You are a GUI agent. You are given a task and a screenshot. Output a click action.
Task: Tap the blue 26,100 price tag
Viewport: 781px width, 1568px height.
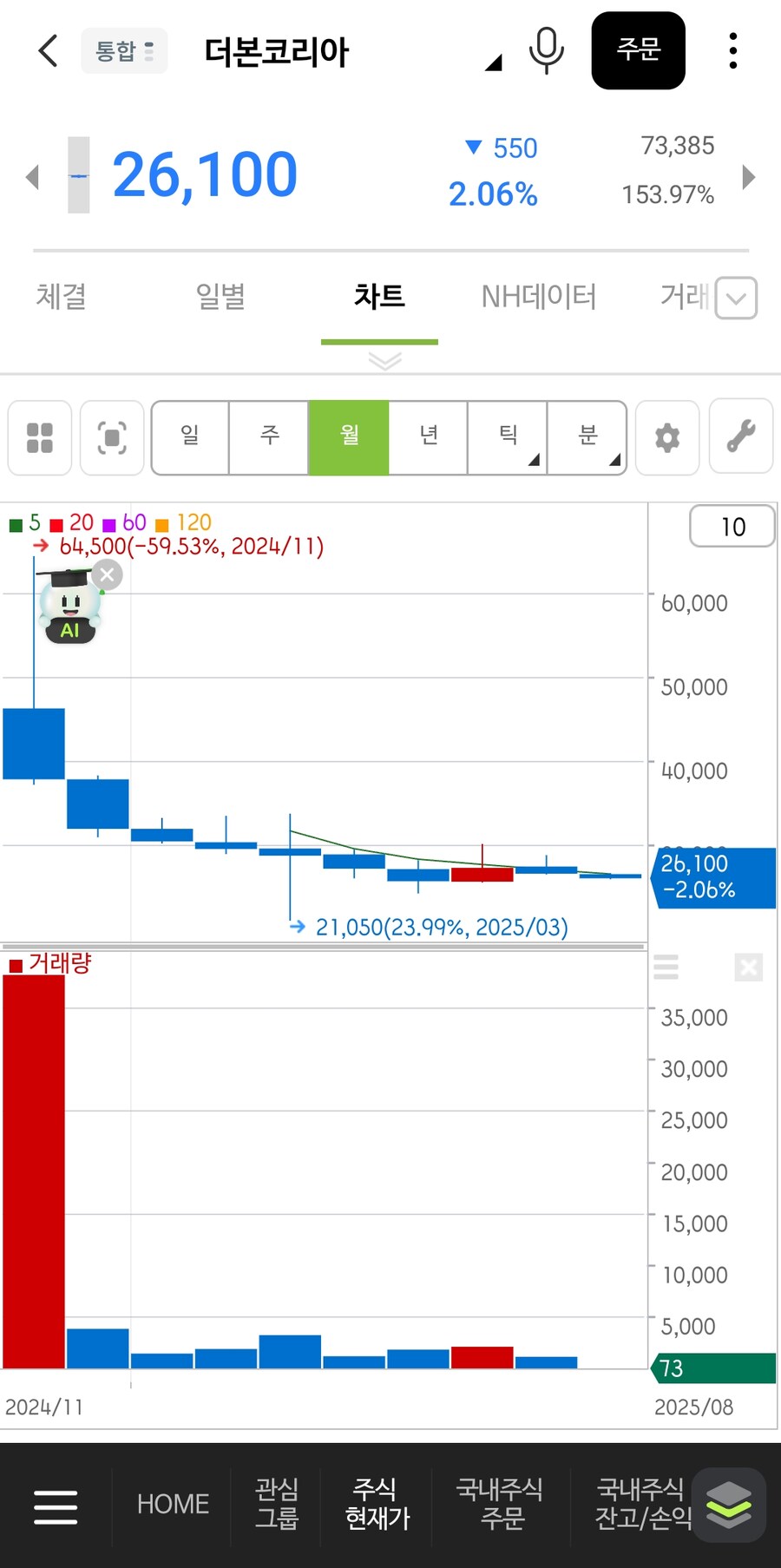(713, 877)
